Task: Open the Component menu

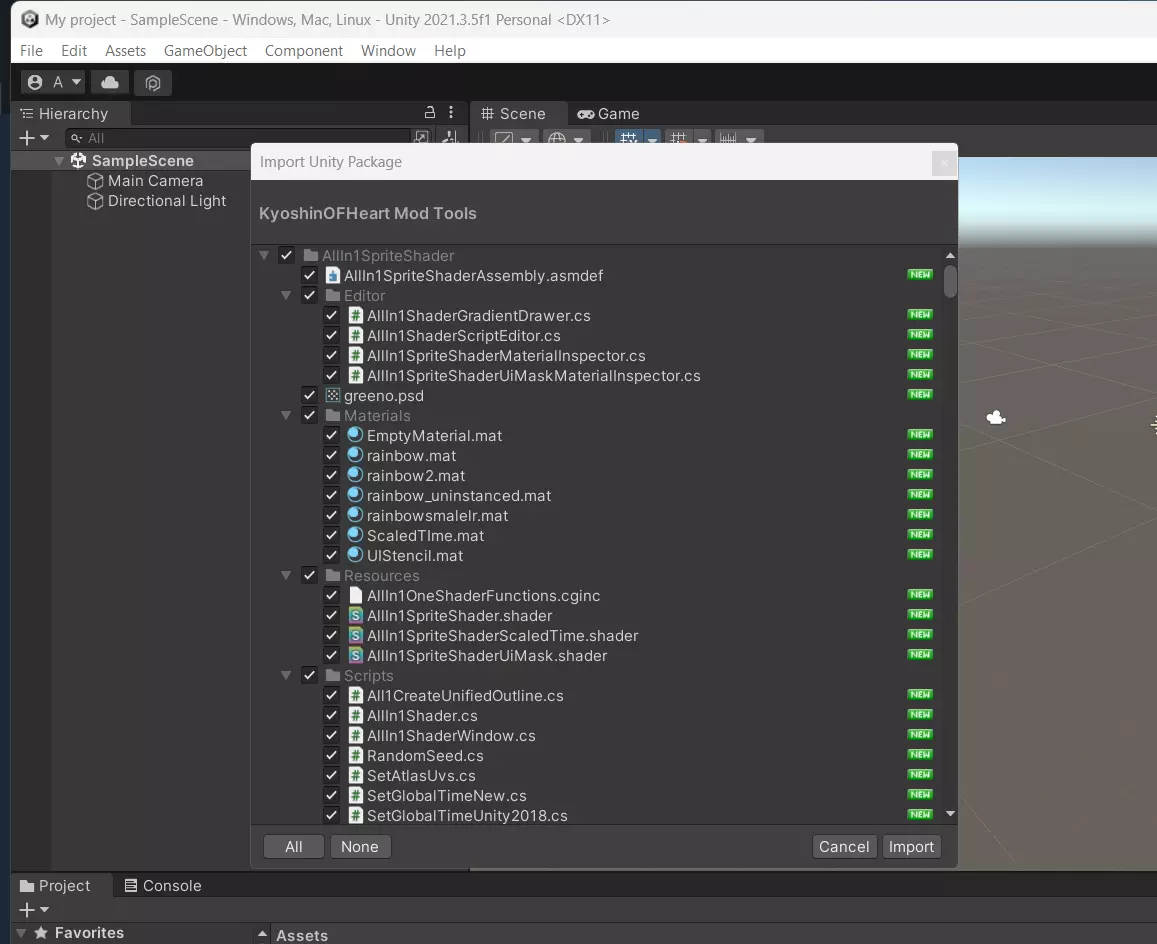Action: (x=304, y=51)
